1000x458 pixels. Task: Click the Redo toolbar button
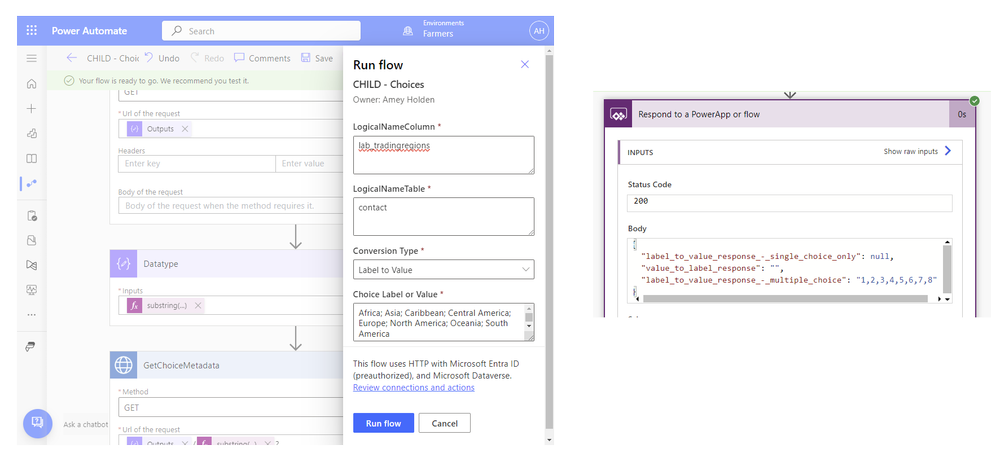pos(207,58)
